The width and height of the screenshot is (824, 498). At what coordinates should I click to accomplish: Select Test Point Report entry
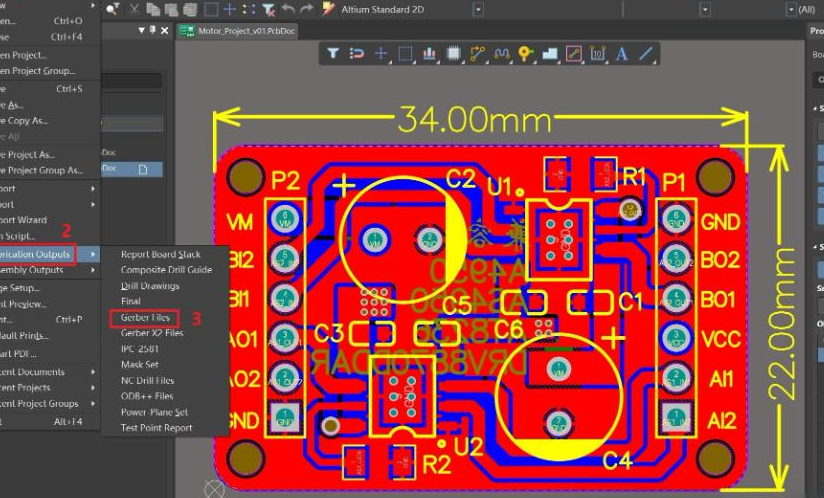(156, 428)
